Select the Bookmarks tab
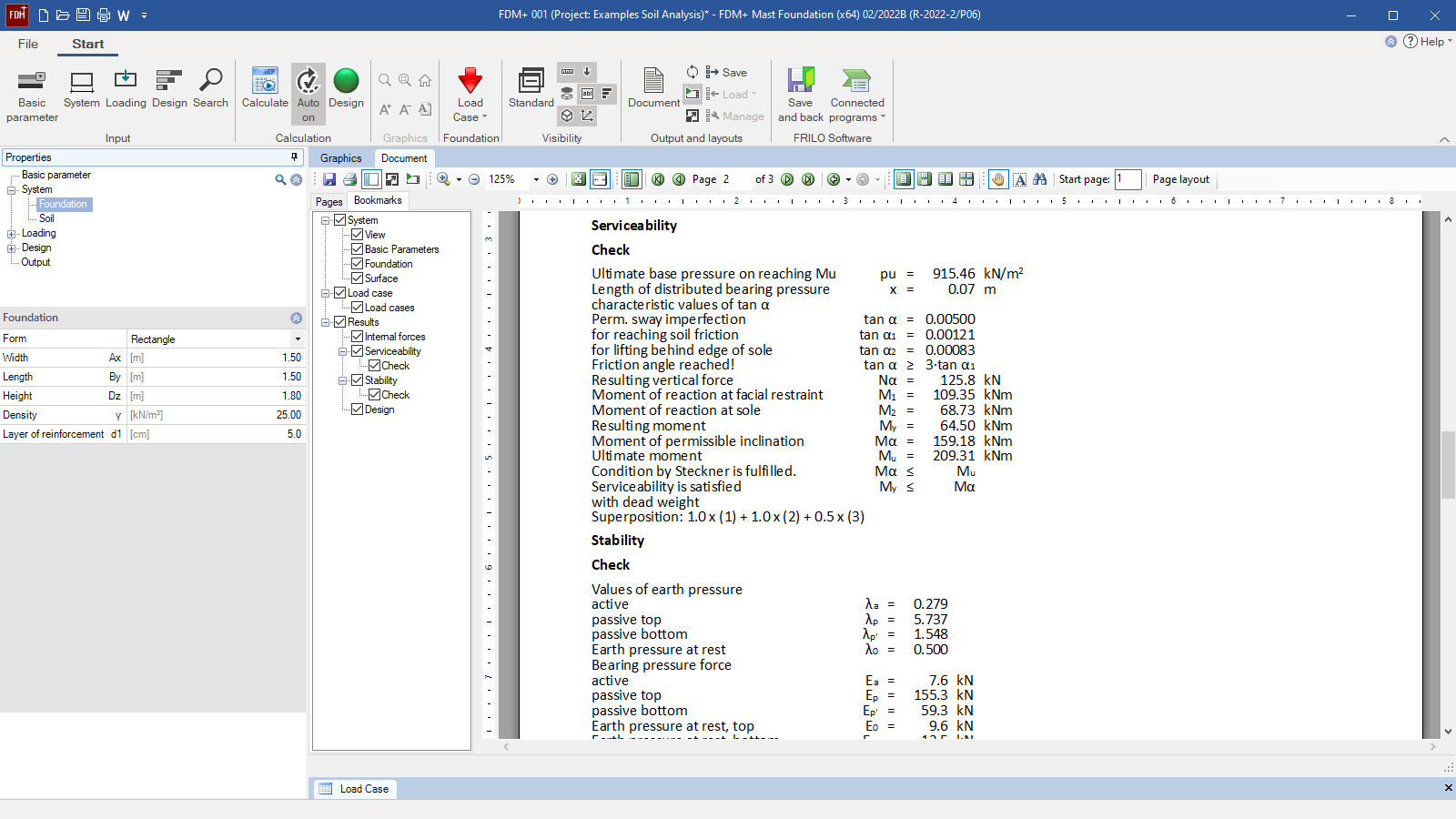Viewport: 1456px width, 819px height. [378, 200]
